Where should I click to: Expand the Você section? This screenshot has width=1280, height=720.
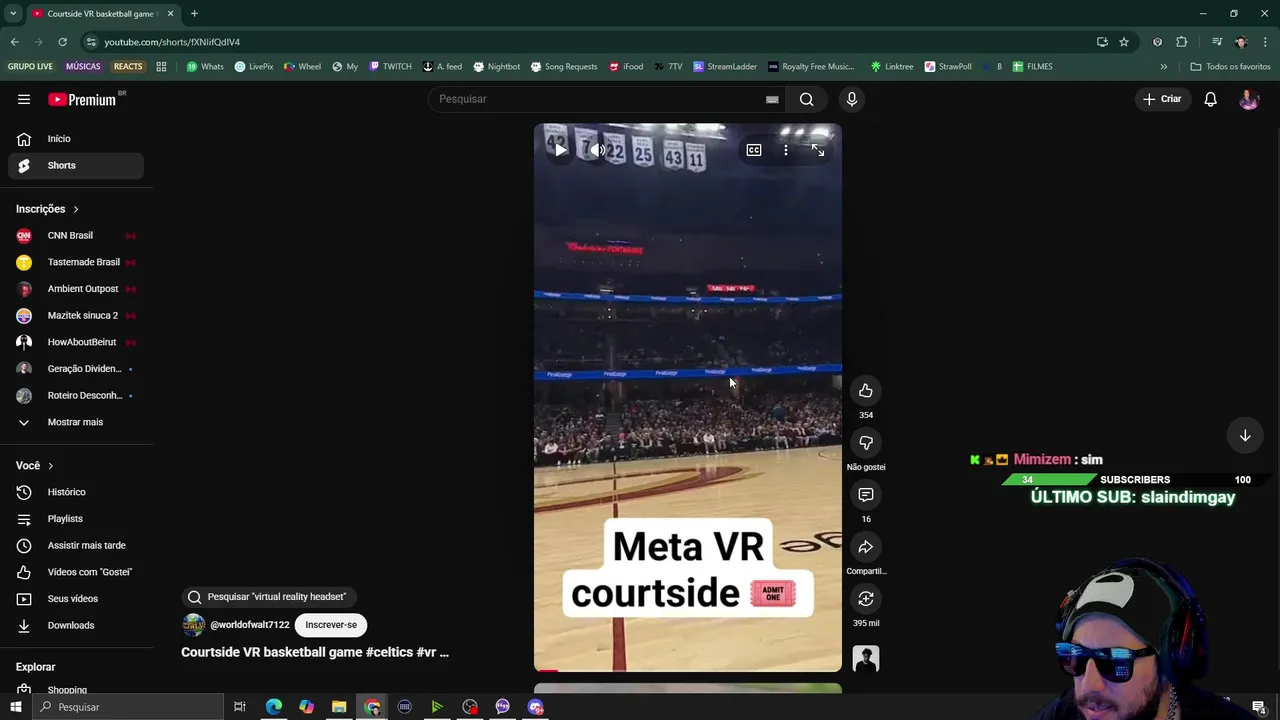click(35, 466)
